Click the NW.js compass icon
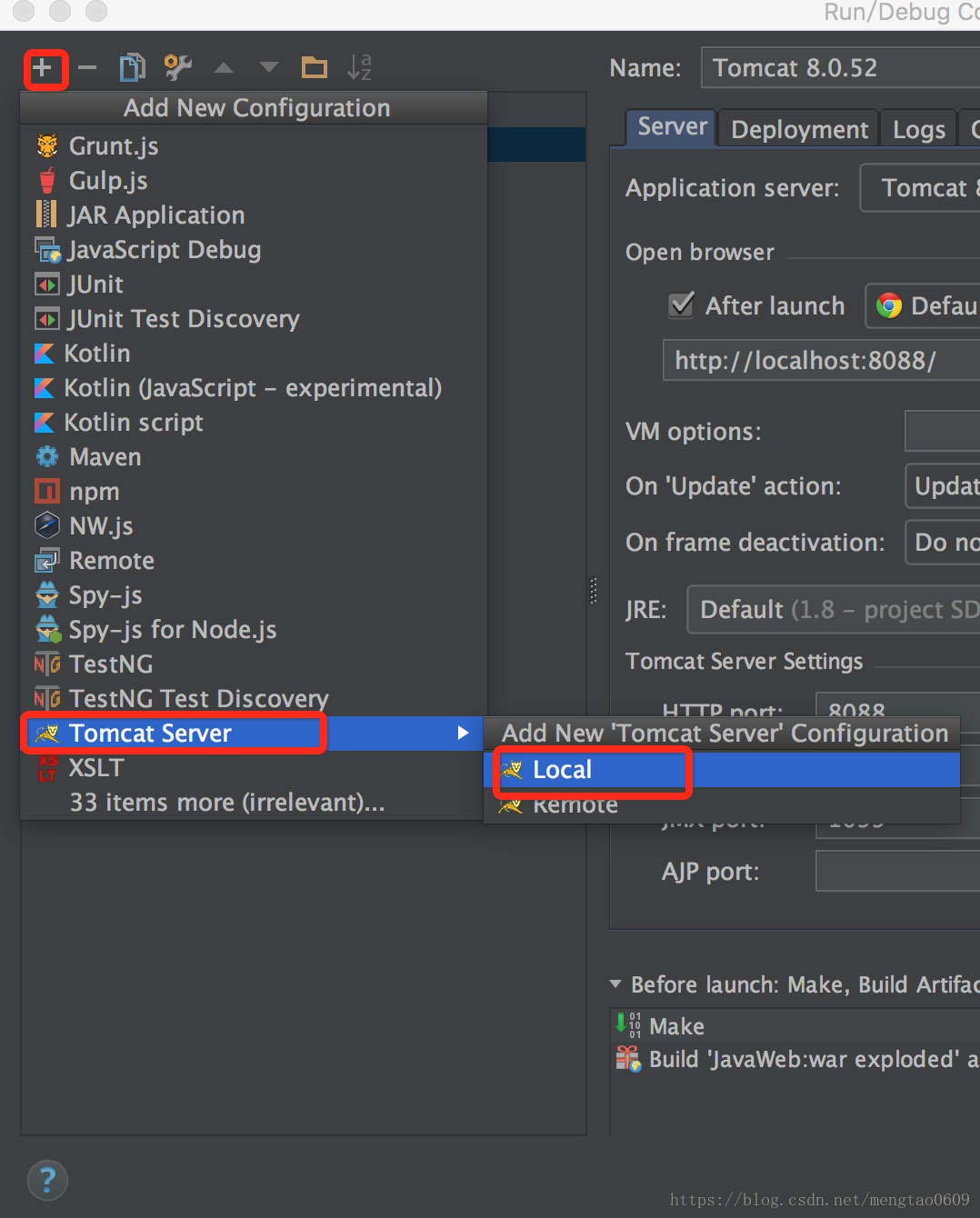The width and height of the screenshot is (980, 1218). [x=47, y=525]
